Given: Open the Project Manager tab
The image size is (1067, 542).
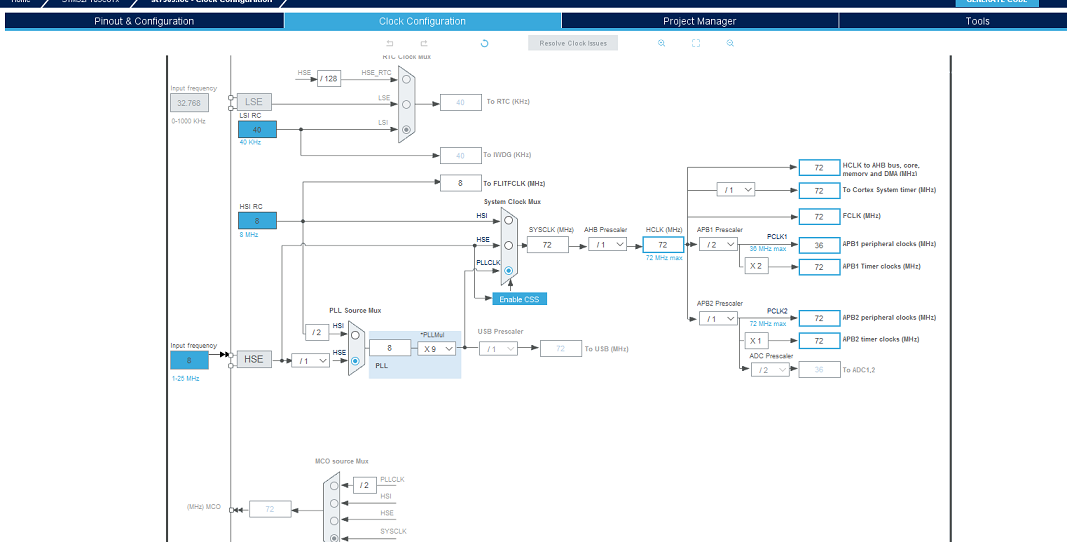Looking at the screenshot, I should (700, 21).
